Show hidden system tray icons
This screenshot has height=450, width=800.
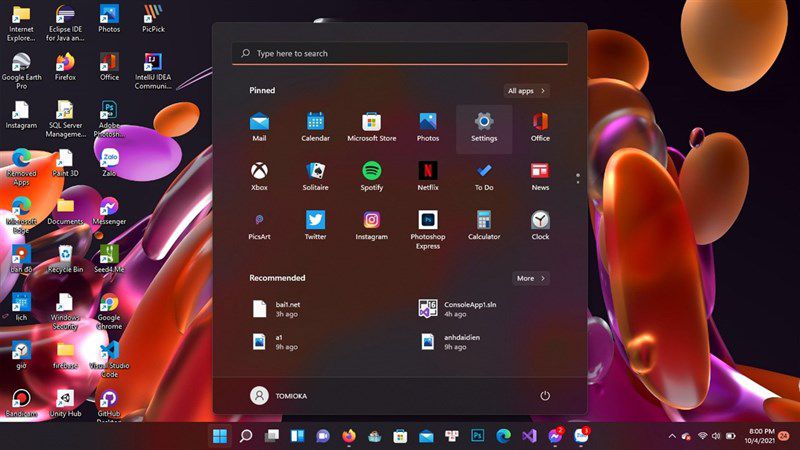point(672,436)
